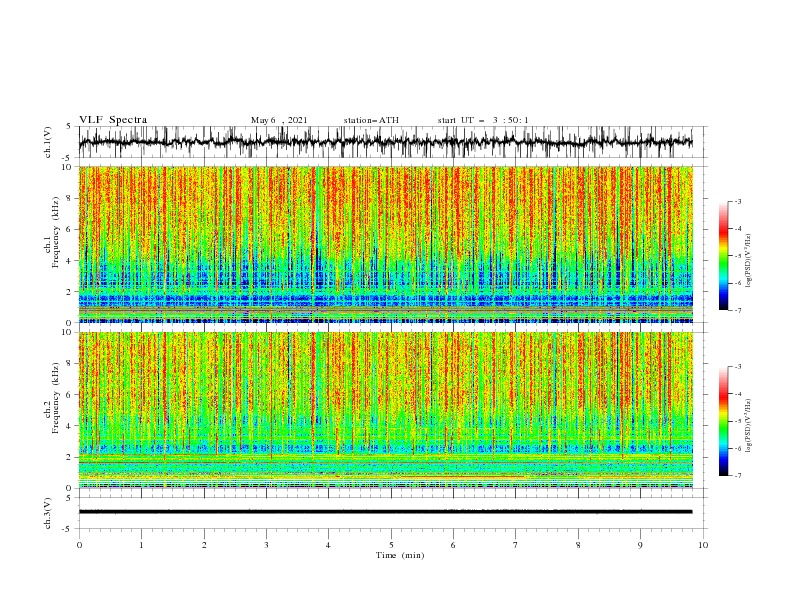Click the ch.3 voltage waveform trace
Viewport: 792px width, 612px height.
[385, 512]
